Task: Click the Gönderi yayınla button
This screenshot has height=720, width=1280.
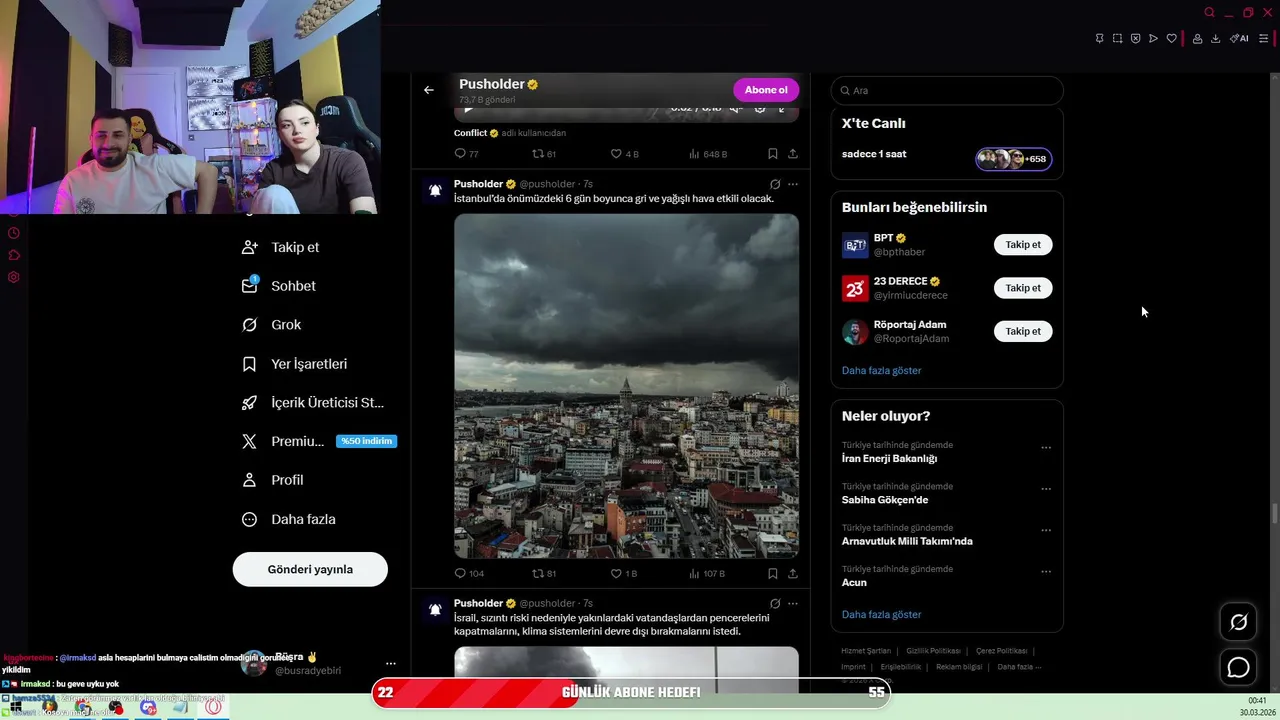Action: click(x=310, y=569)
